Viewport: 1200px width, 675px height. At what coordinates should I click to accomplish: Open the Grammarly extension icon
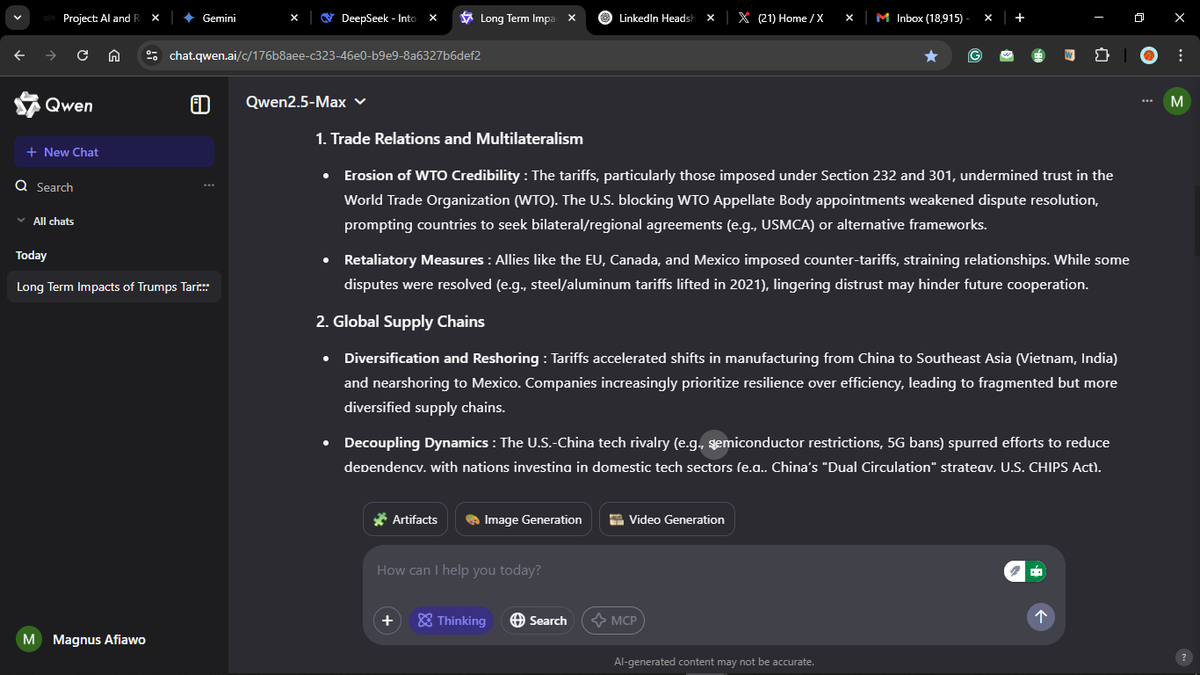(973, 56)
